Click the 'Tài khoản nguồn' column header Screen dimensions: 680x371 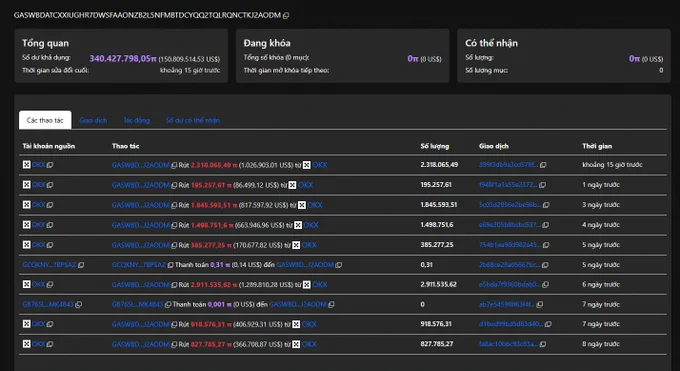click(x=49, y=146)
